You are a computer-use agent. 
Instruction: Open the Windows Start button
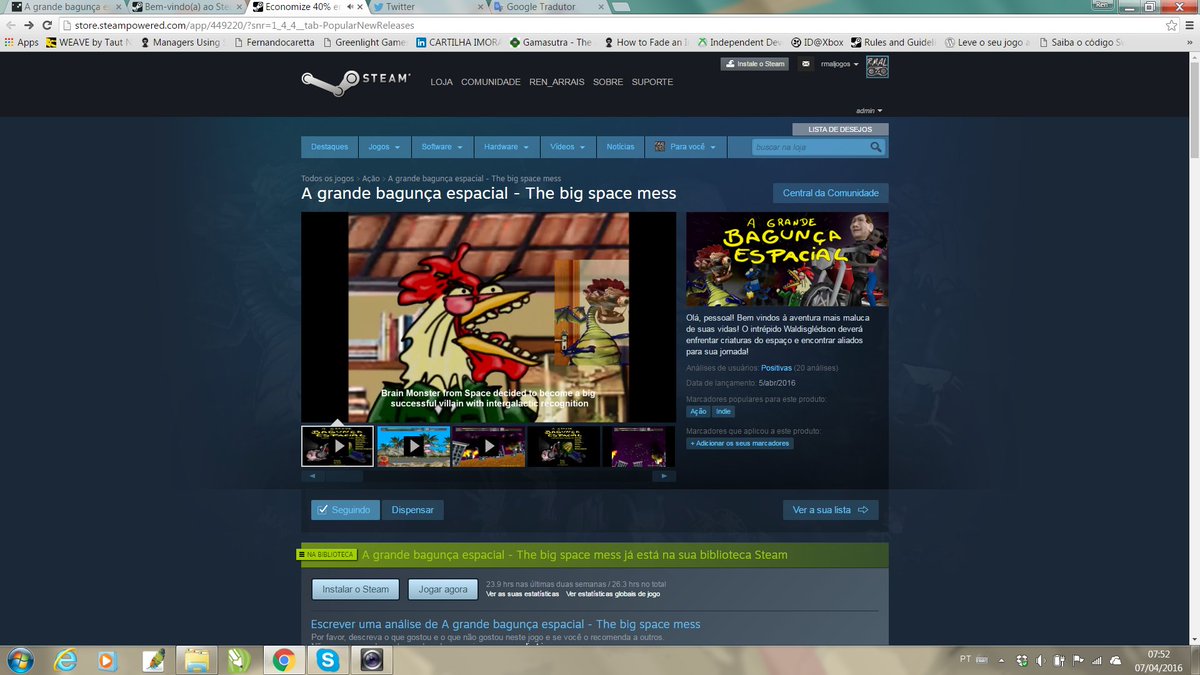(19, 660)
